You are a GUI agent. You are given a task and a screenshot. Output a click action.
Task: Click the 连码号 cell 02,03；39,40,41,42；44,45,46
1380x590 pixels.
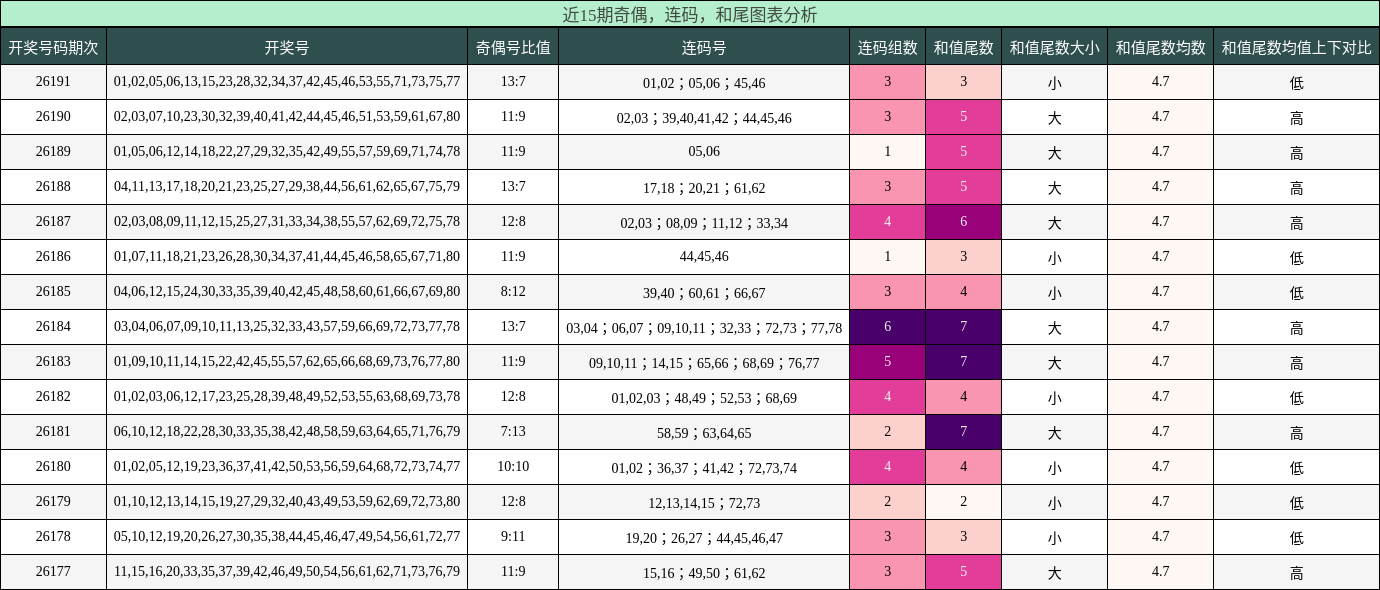click(x=704, y=118)
